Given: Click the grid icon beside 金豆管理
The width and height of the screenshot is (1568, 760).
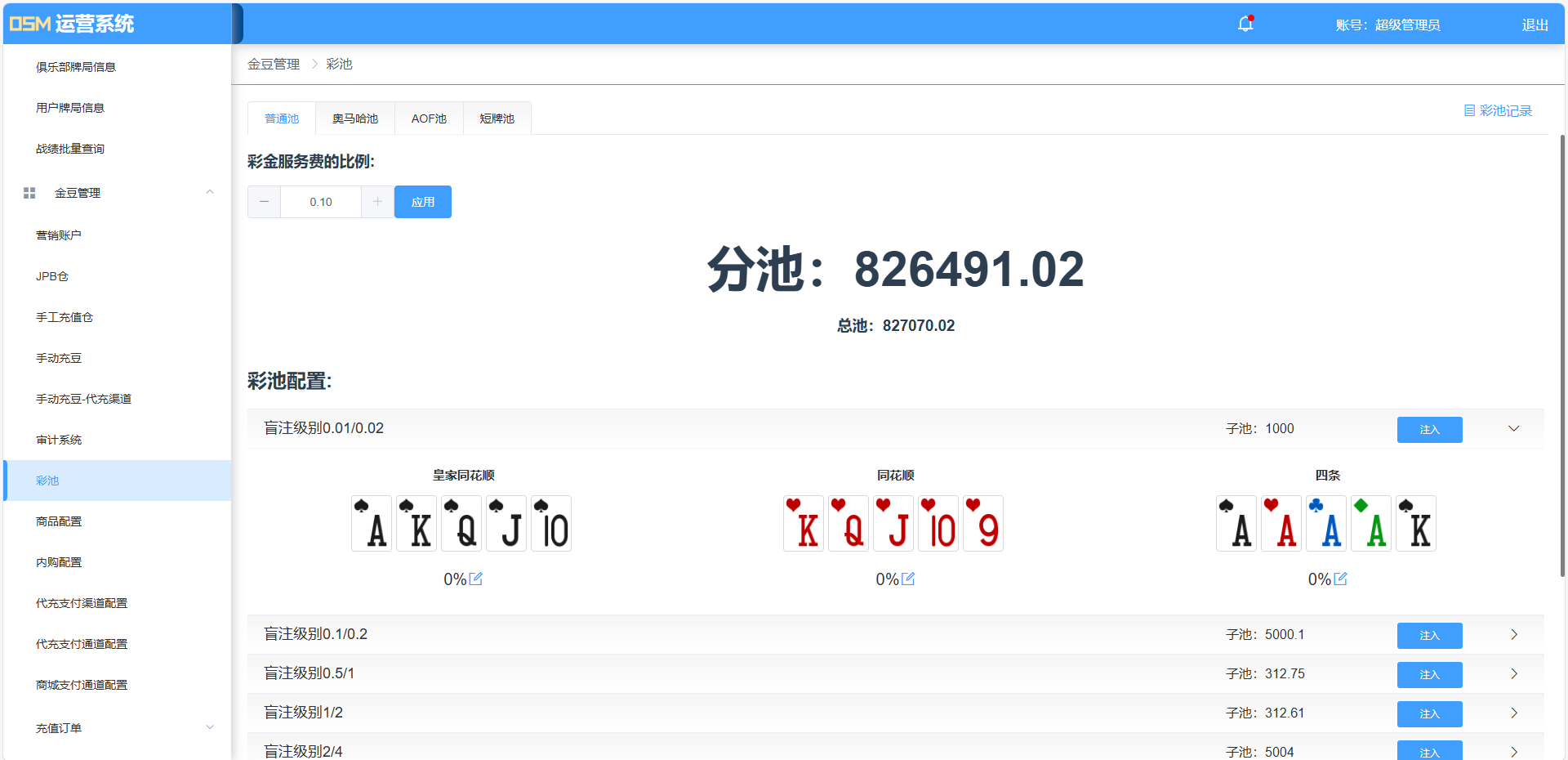Looking at the screenshot, I should pos(29,193).
